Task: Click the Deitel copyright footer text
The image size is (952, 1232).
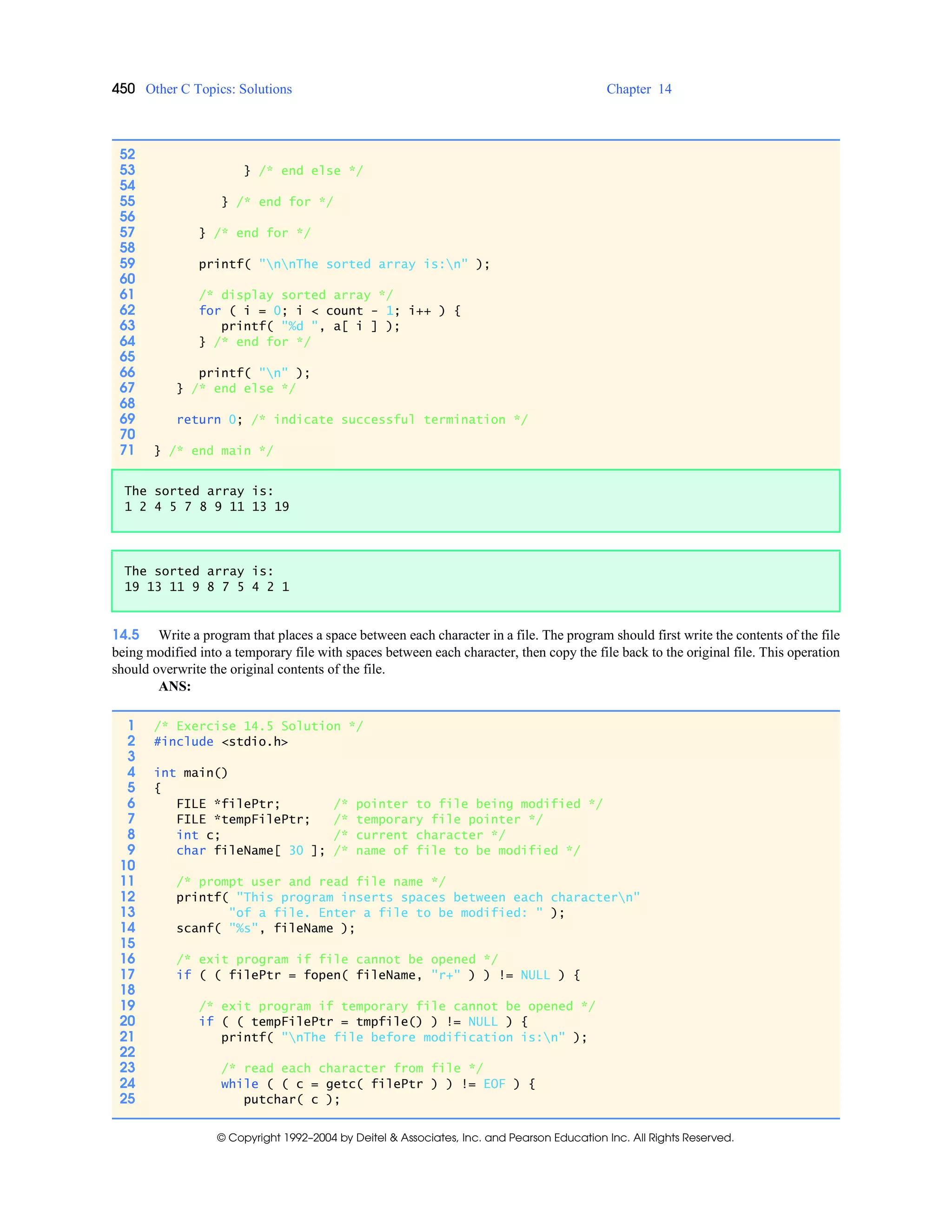Action: (x=475, y=1138)
